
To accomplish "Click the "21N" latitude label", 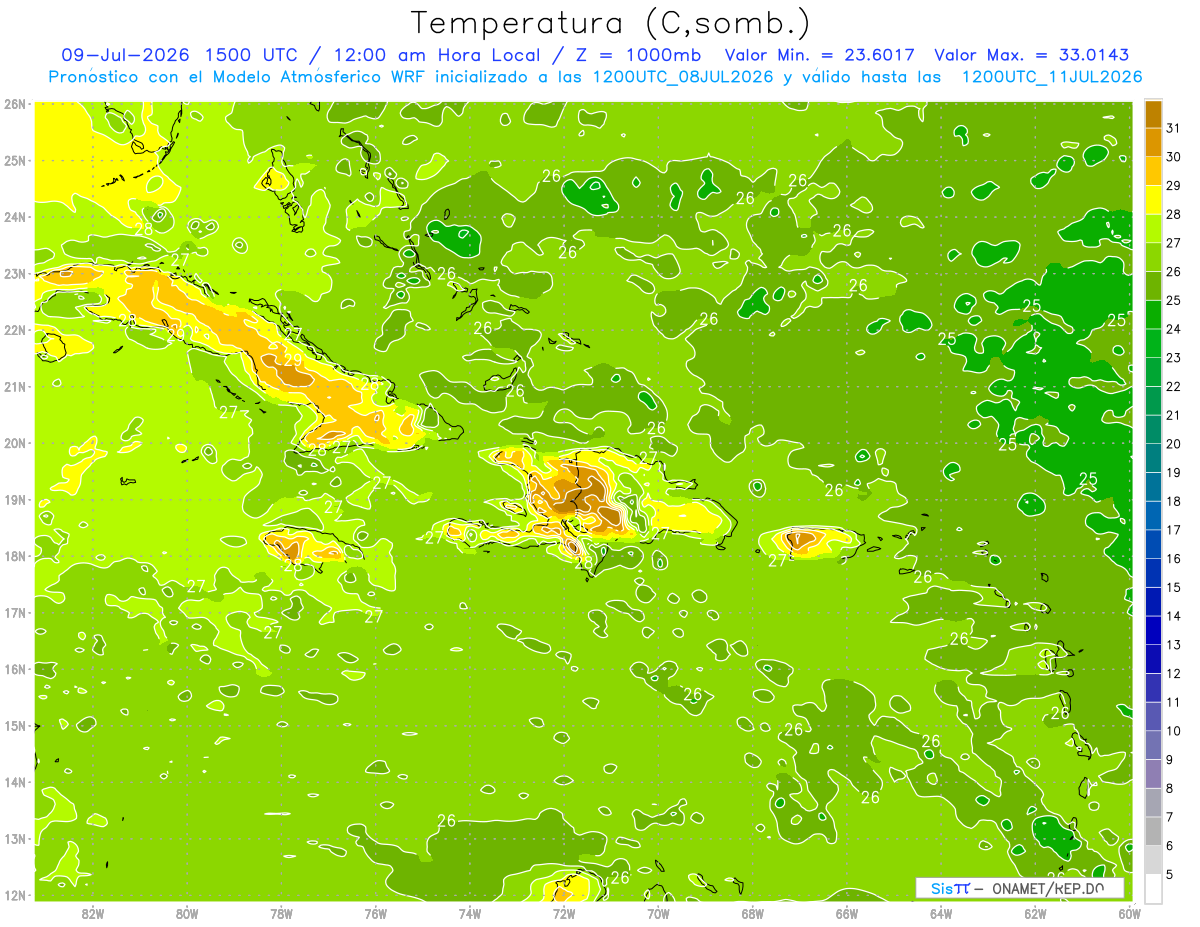I will (x=14, y=386).
